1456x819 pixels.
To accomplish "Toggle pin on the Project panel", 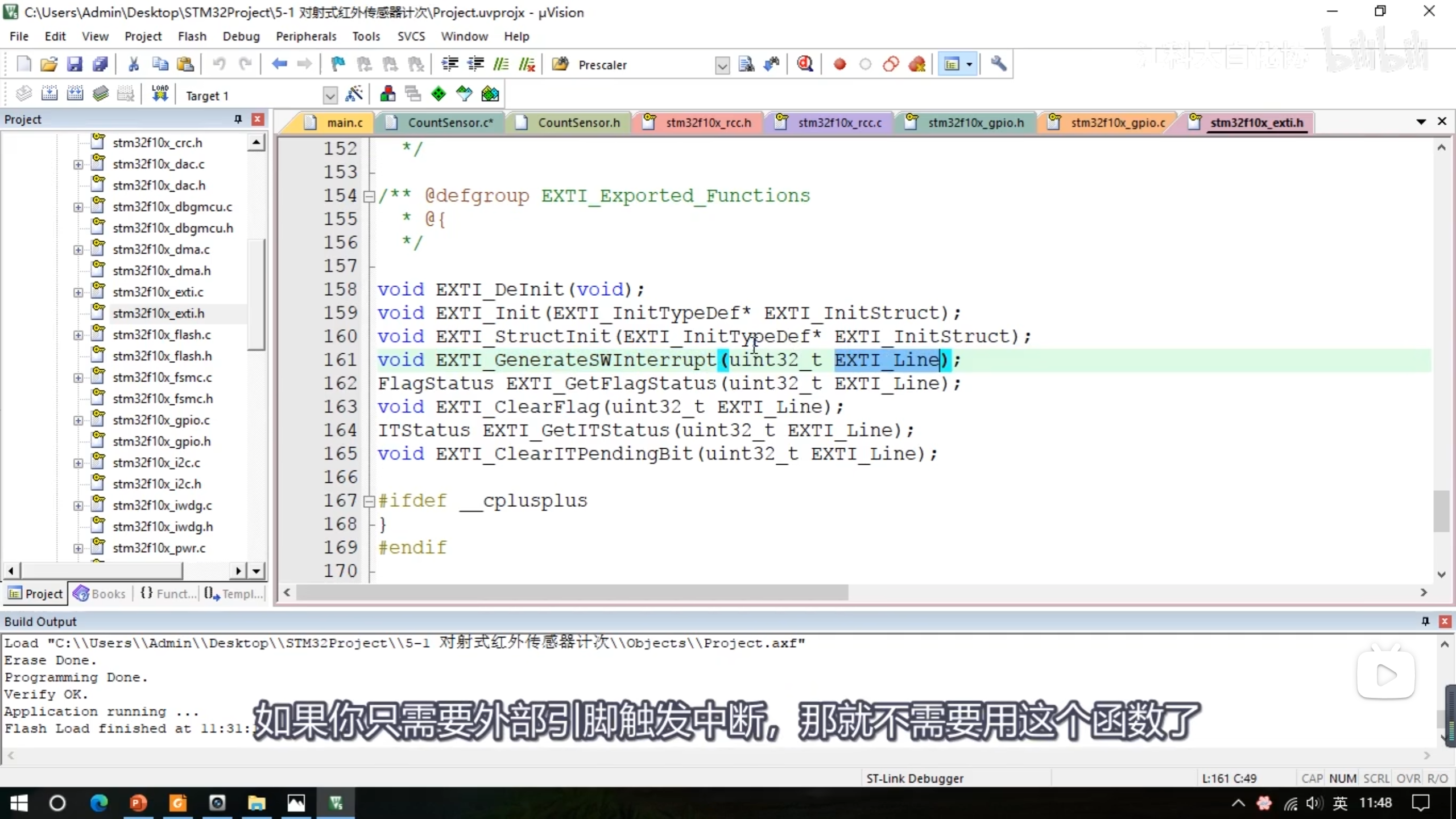I will [238, 119].
